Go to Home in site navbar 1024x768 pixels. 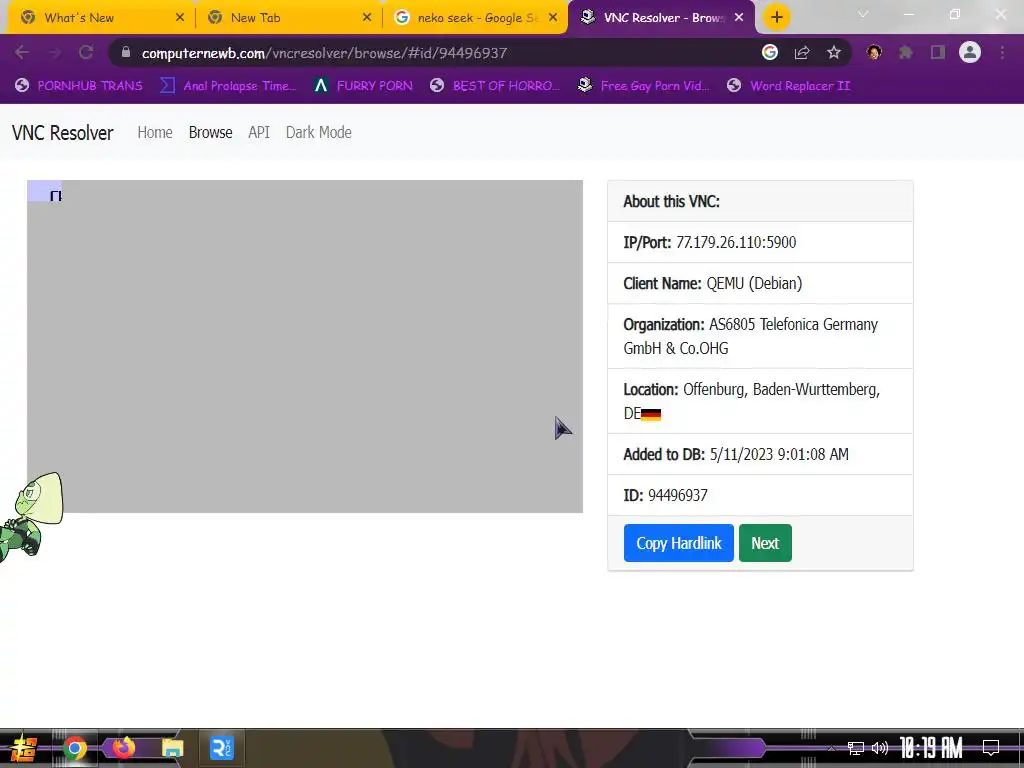pos(155,133)
